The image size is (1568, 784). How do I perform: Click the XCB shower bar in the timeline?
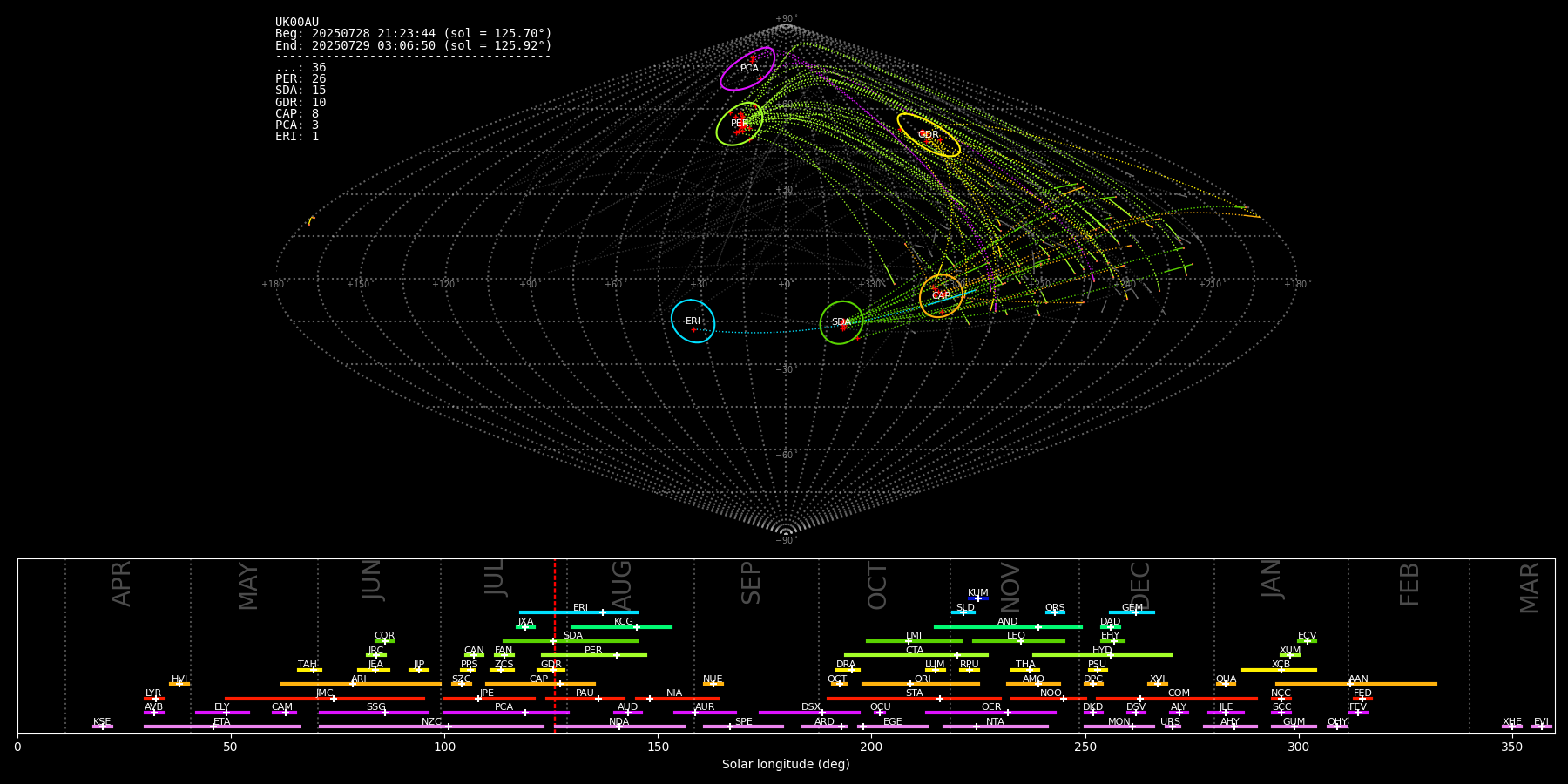click(x=1279, y=670)
